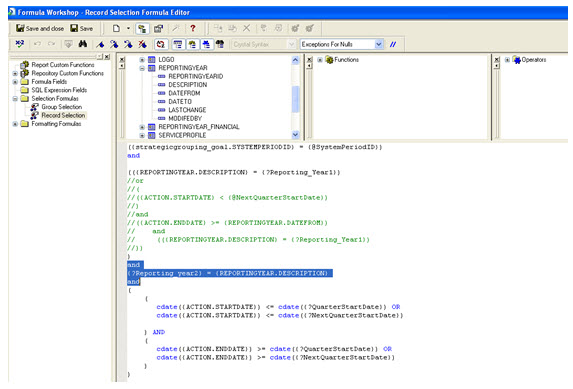This screenshot has width=573, height=389.
Task: Jump to the previous bookmark icon
Action: pos(128,44)
